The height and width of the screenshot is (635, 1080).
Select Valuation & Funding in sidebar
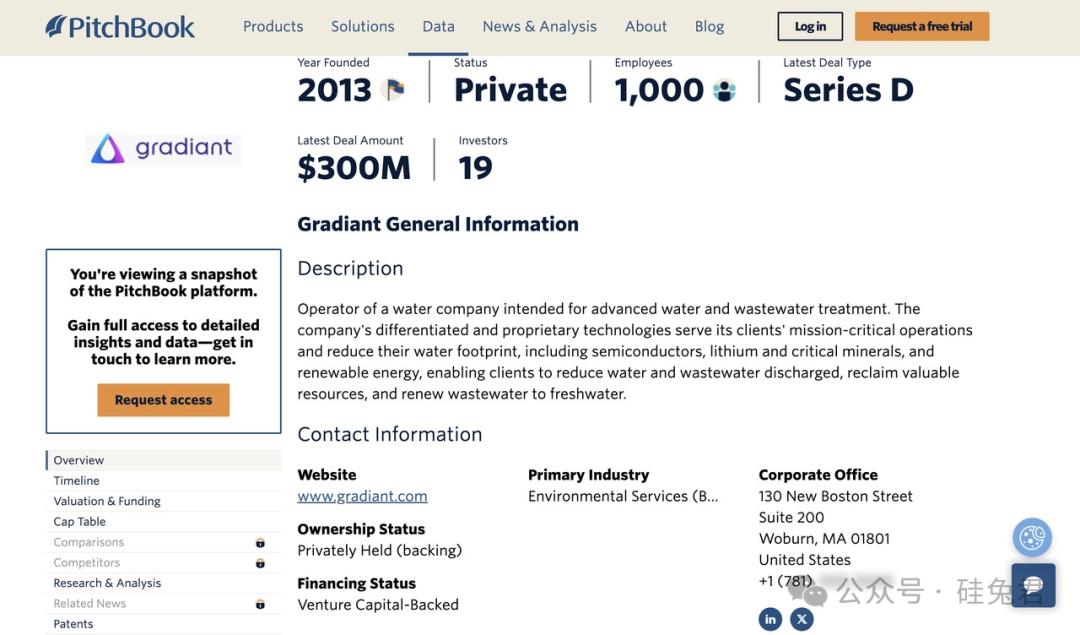107,501
